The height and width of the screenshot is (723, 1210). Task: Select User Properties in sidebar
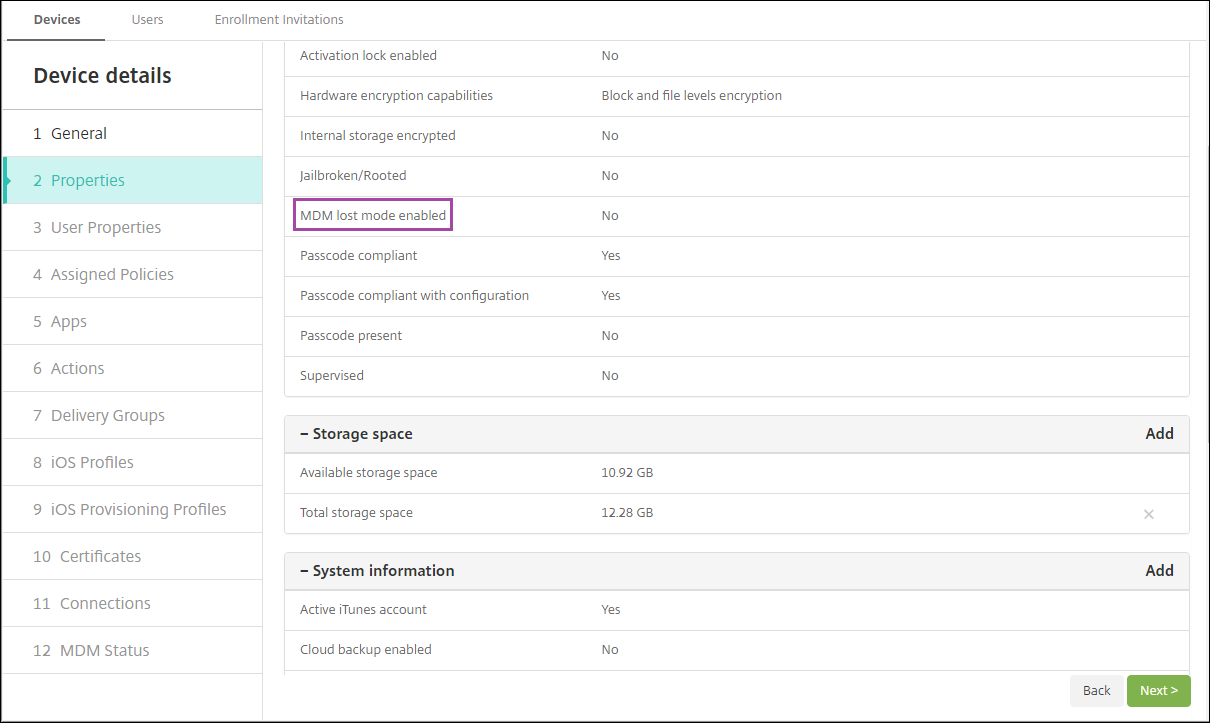click(105, 228)
